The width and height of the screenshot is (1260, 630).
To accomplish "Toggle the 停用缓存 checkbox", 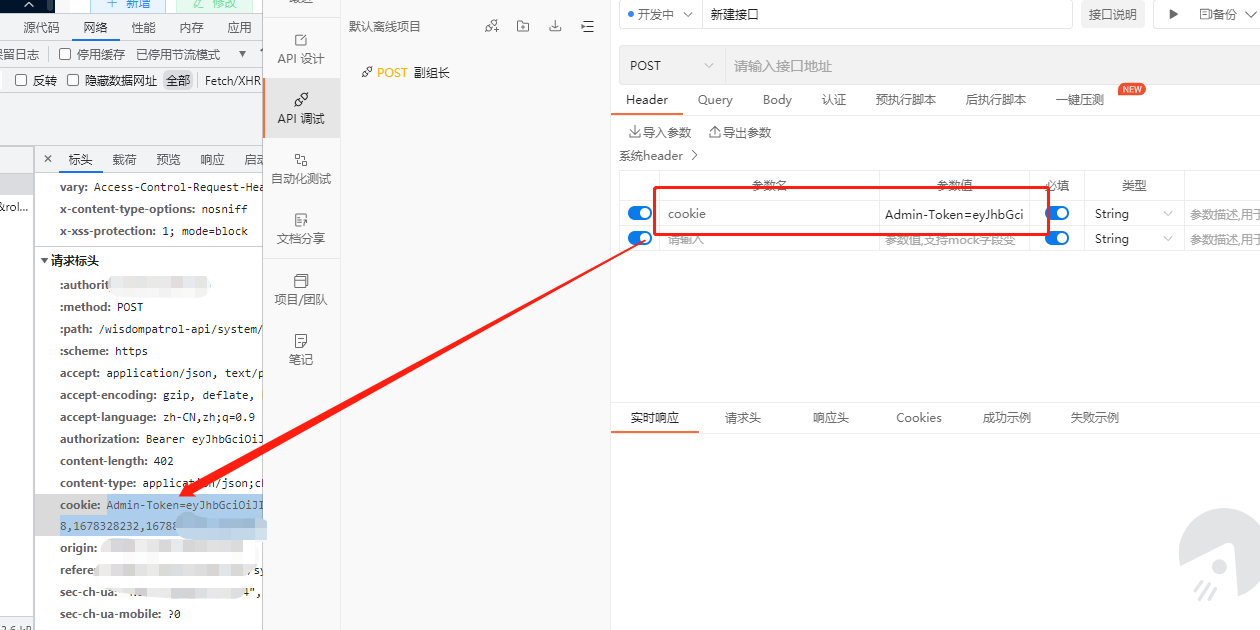I will (65, 54).
